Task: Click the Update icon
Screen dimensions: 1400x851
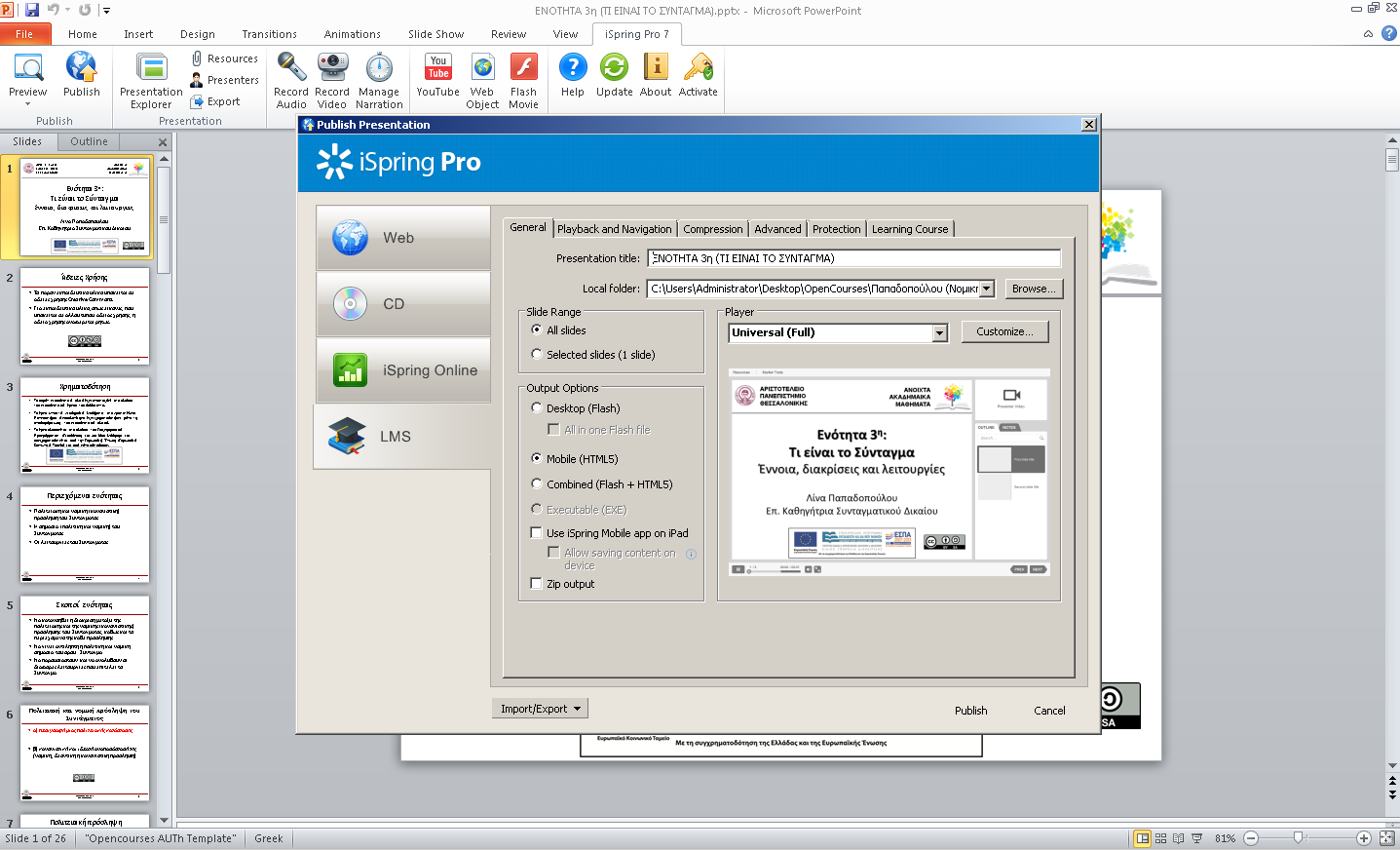Action: point(614,67)
